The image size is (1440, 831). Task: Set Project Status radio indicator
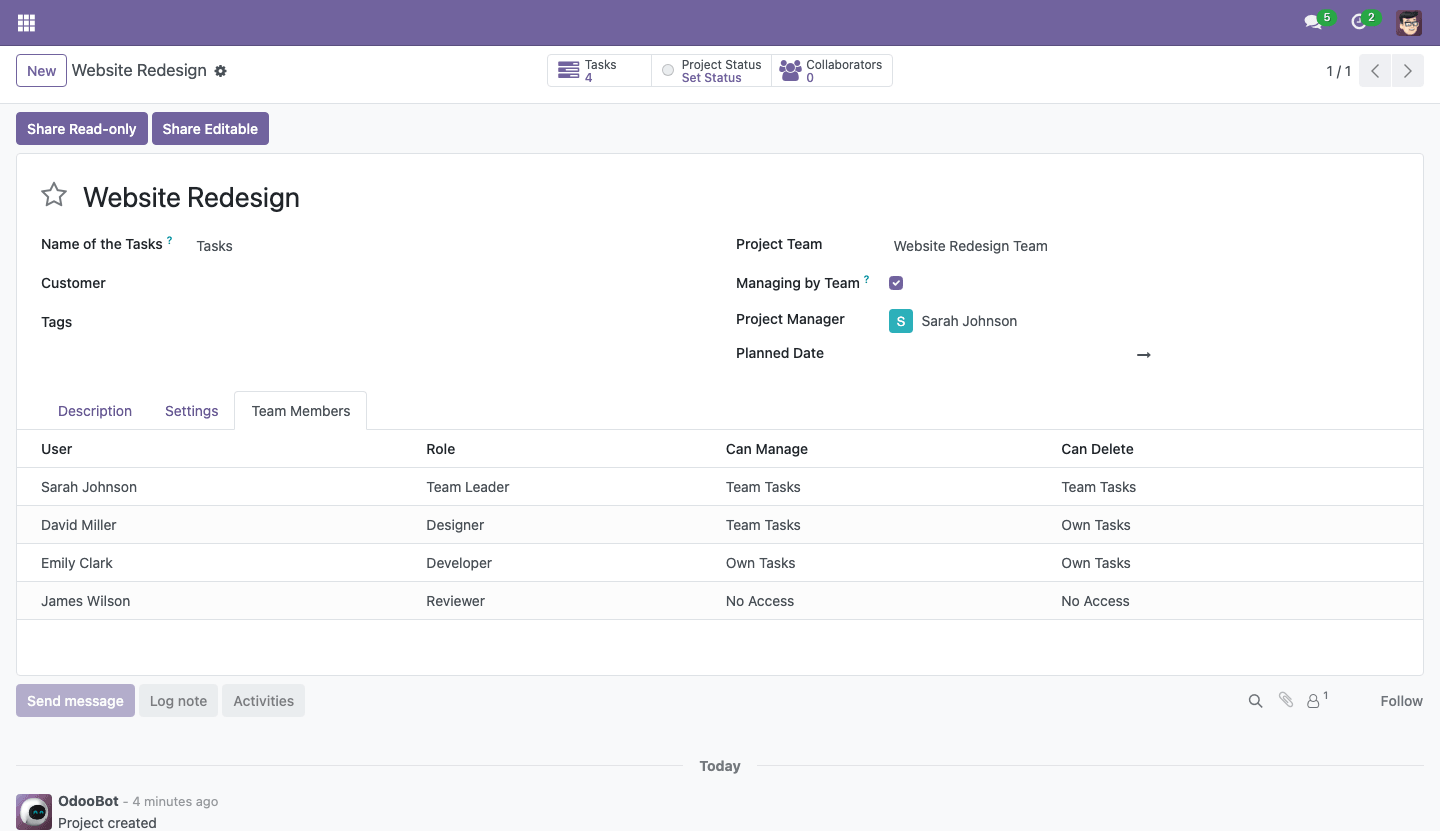(668, 70)
